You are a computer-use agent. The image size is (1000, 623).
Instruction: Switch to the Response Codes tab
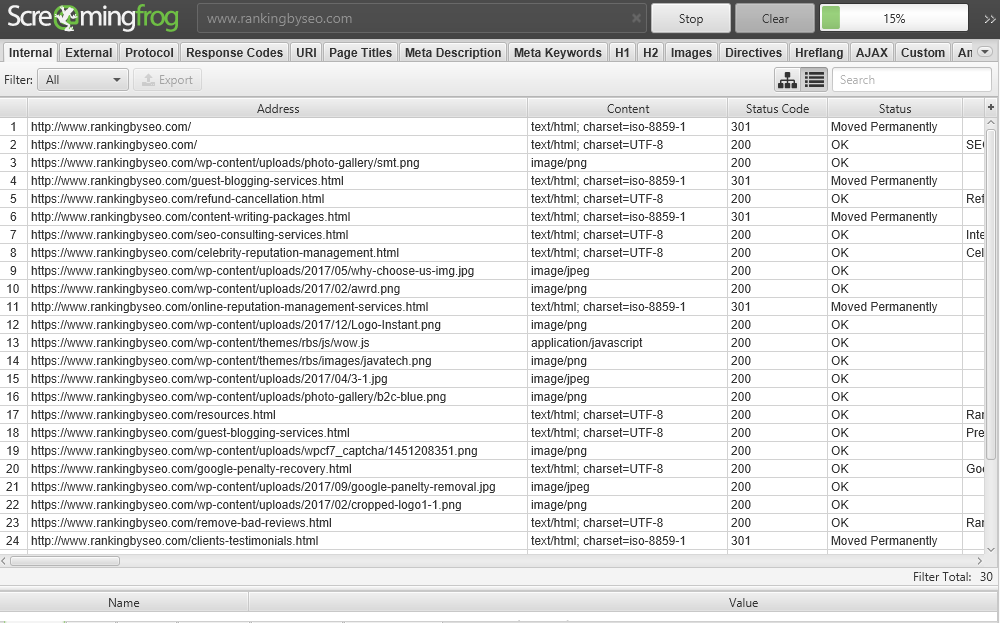pyautogui.click(x=235, y=52)
